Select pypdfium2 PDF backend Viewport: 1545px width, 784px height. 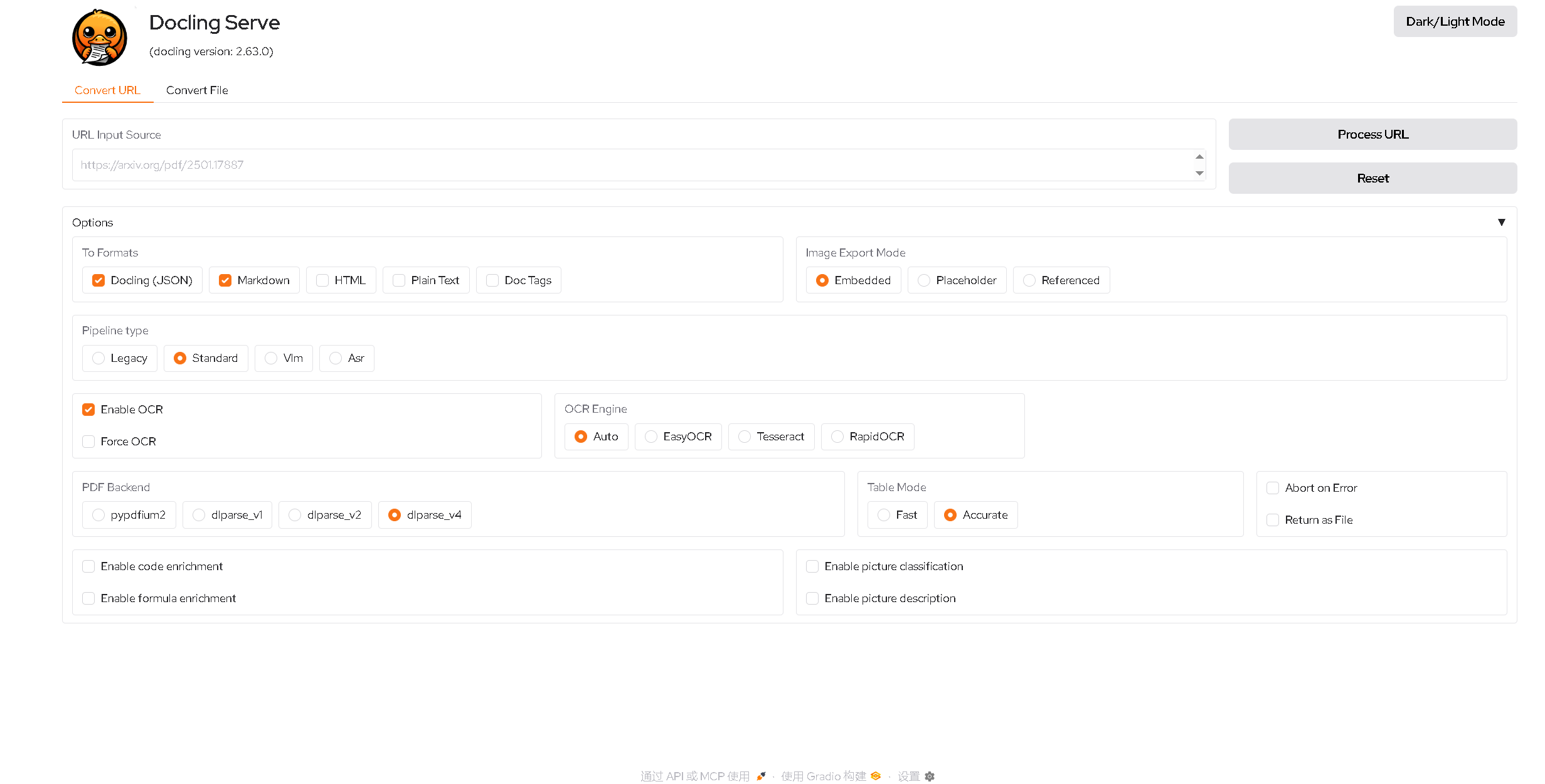pos(98,515)
